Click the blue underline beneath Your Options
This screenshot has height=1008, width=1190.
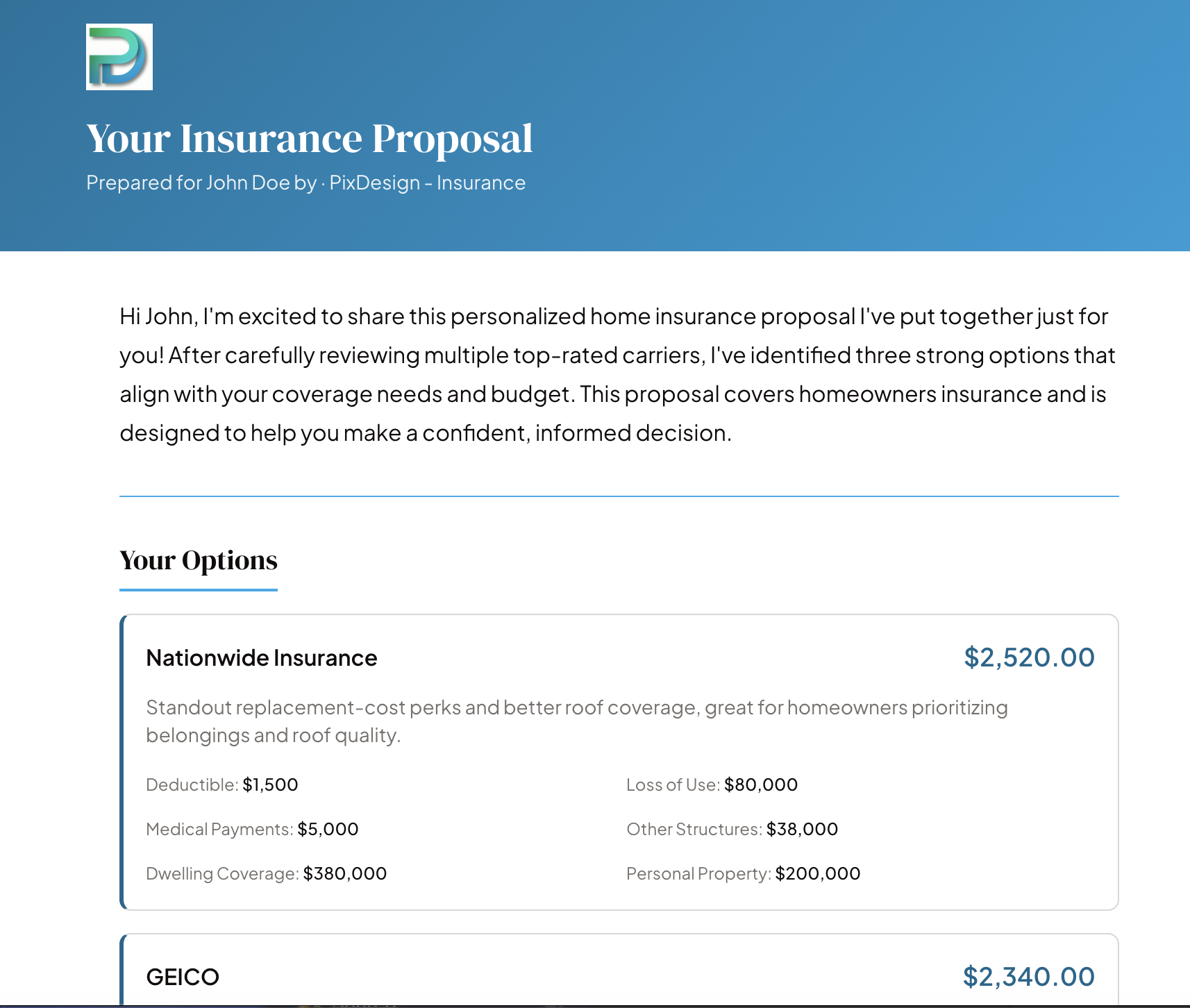pos(198,591)
